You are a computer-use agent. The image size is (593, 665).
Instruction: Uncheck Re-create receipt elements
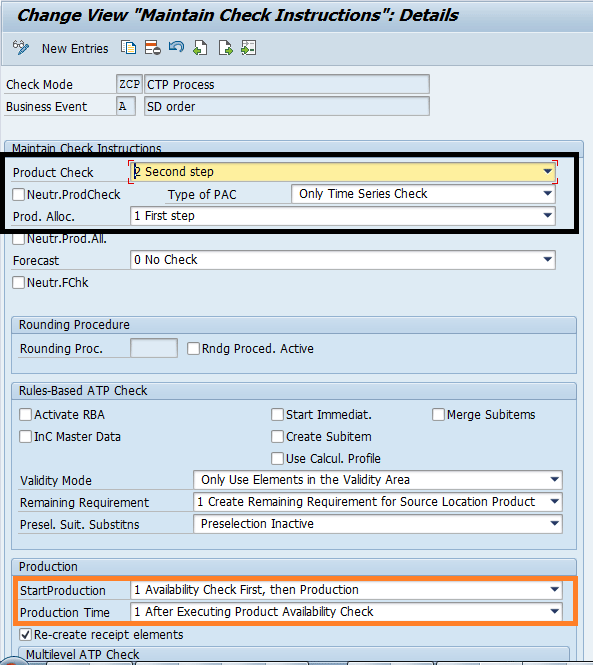pos(25,634)
